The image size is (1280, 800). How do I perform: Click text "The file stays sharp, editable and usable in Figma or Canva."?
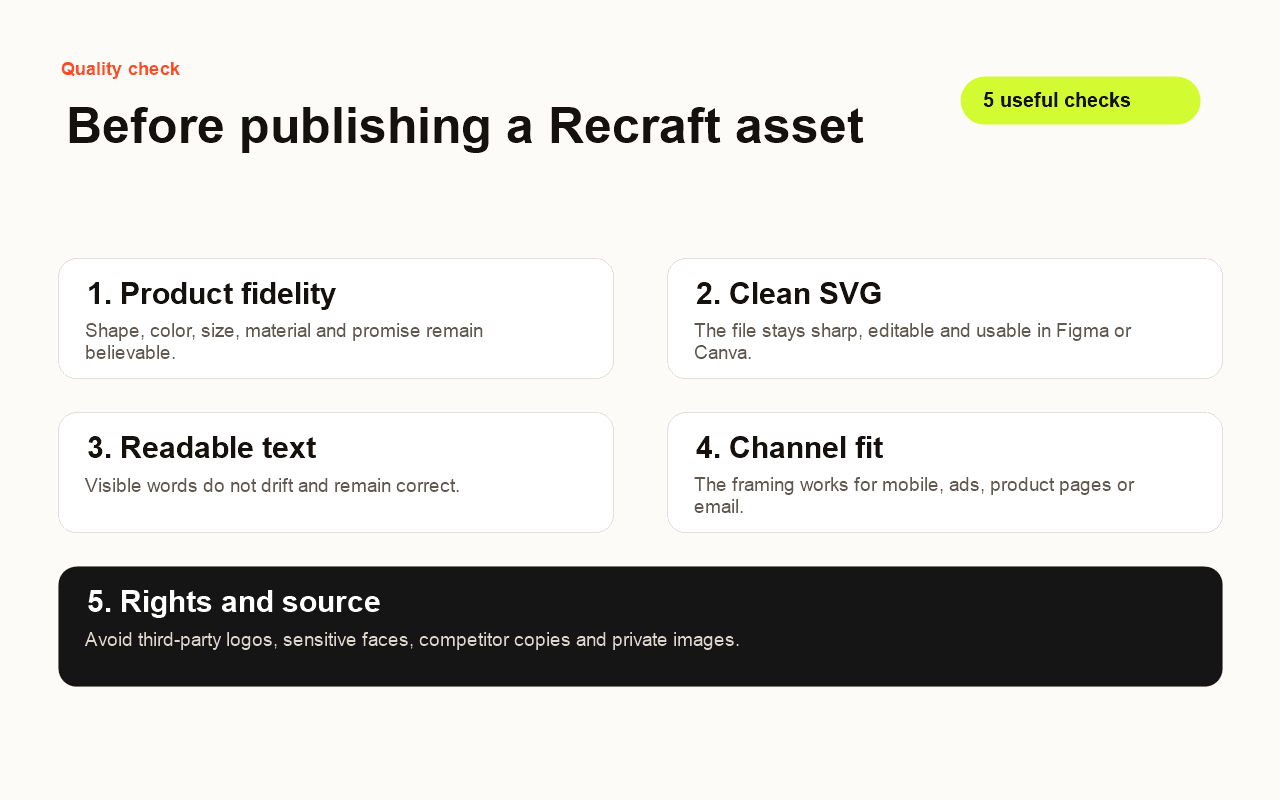[913, 341]
